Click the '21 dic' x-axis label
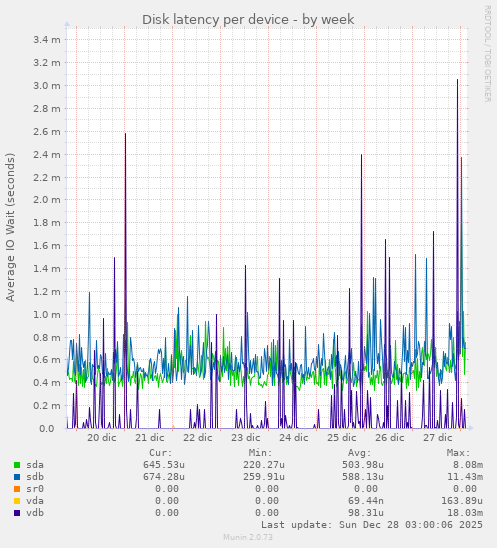497x548 pixels. 150,438
